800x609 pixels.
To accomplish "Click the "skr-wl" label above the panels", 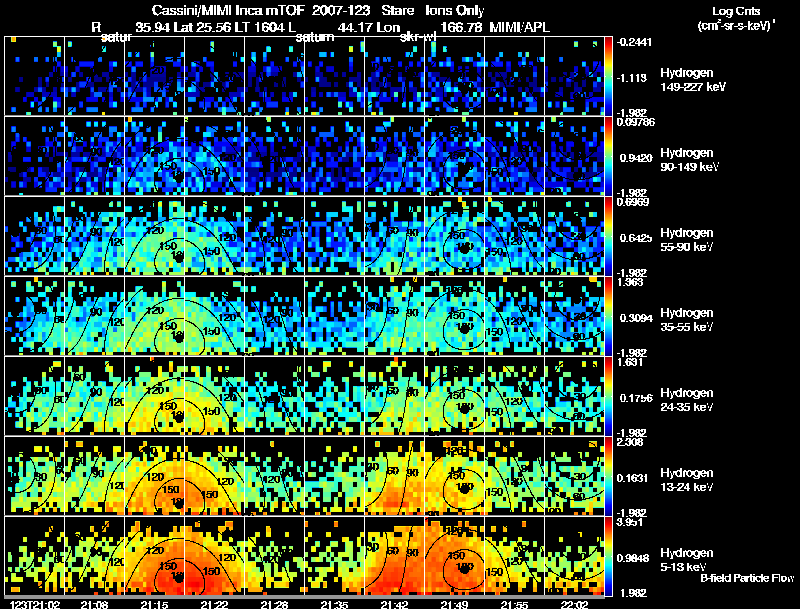I will tap(417, 37).
